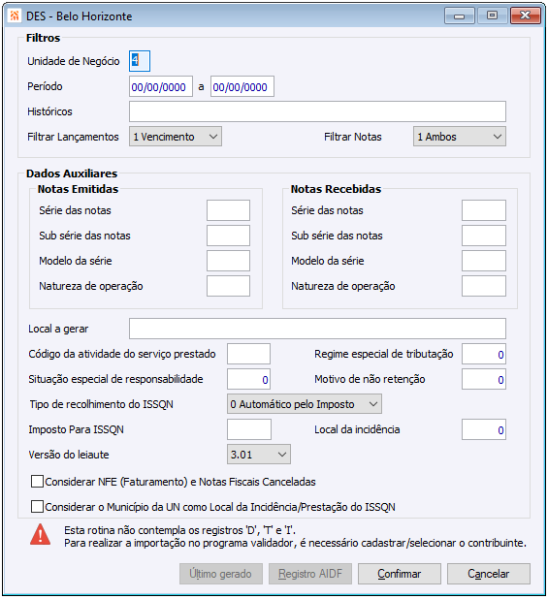Click the 'Filtros' group heading
This screenshot has height=599, width=548.
pyautogui.click(x=43, y=38)
